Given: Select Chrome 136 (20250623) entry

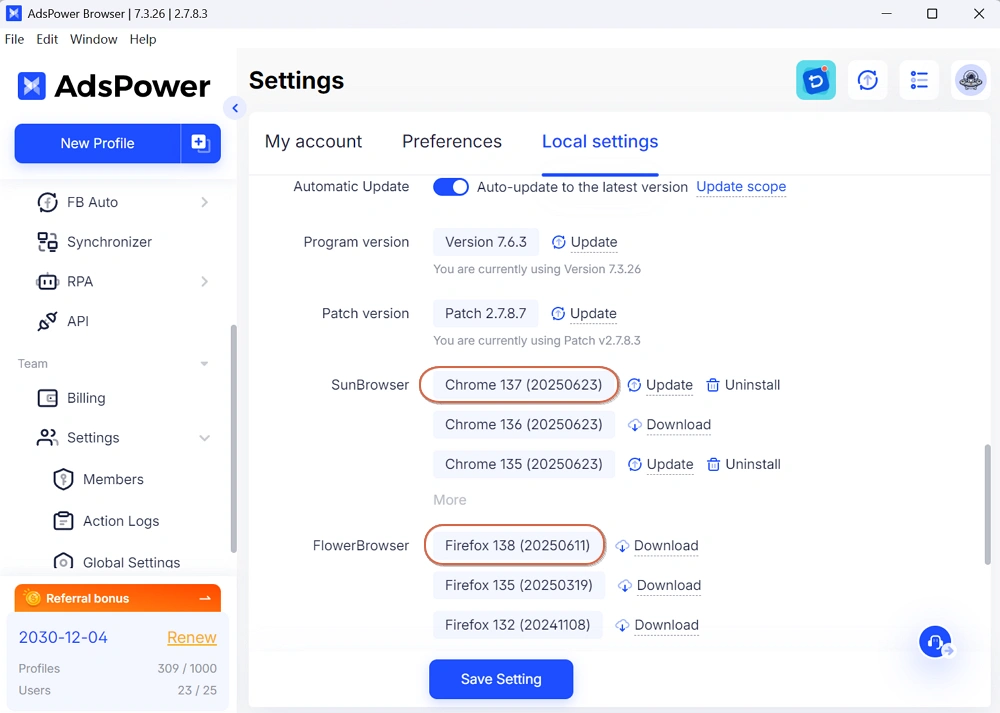Looking at the screenshot, I should (524, 425).
